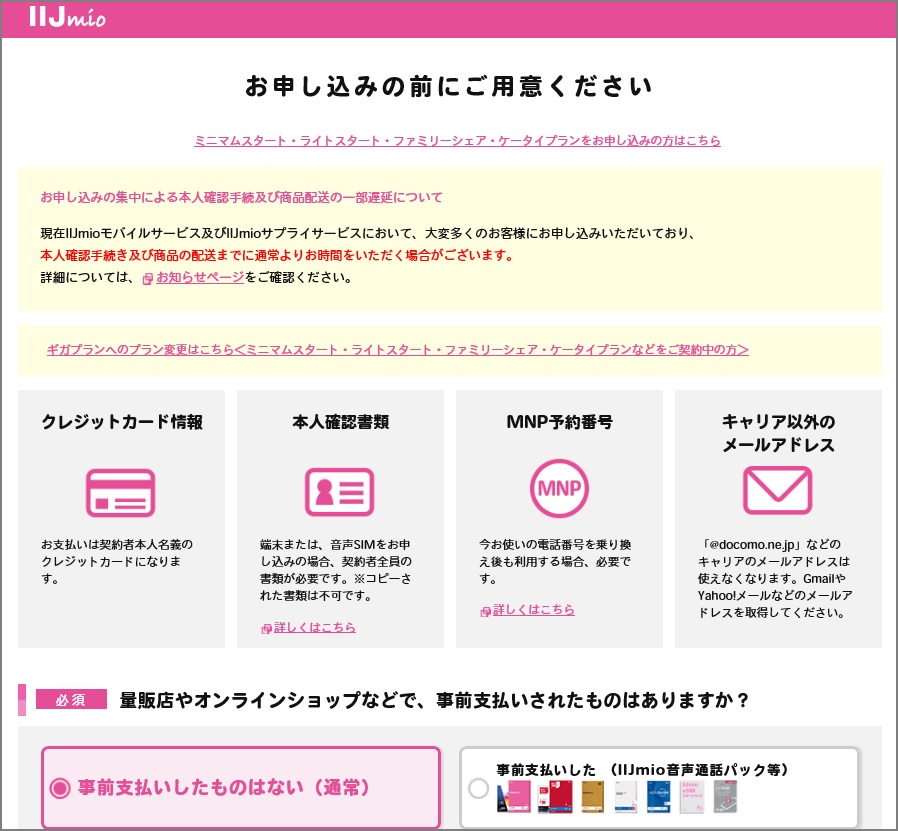Screen dimensions: 898x831
Task: Open the ギガプランへのプラン変更はこちら link
Action: tap(397, 349)
